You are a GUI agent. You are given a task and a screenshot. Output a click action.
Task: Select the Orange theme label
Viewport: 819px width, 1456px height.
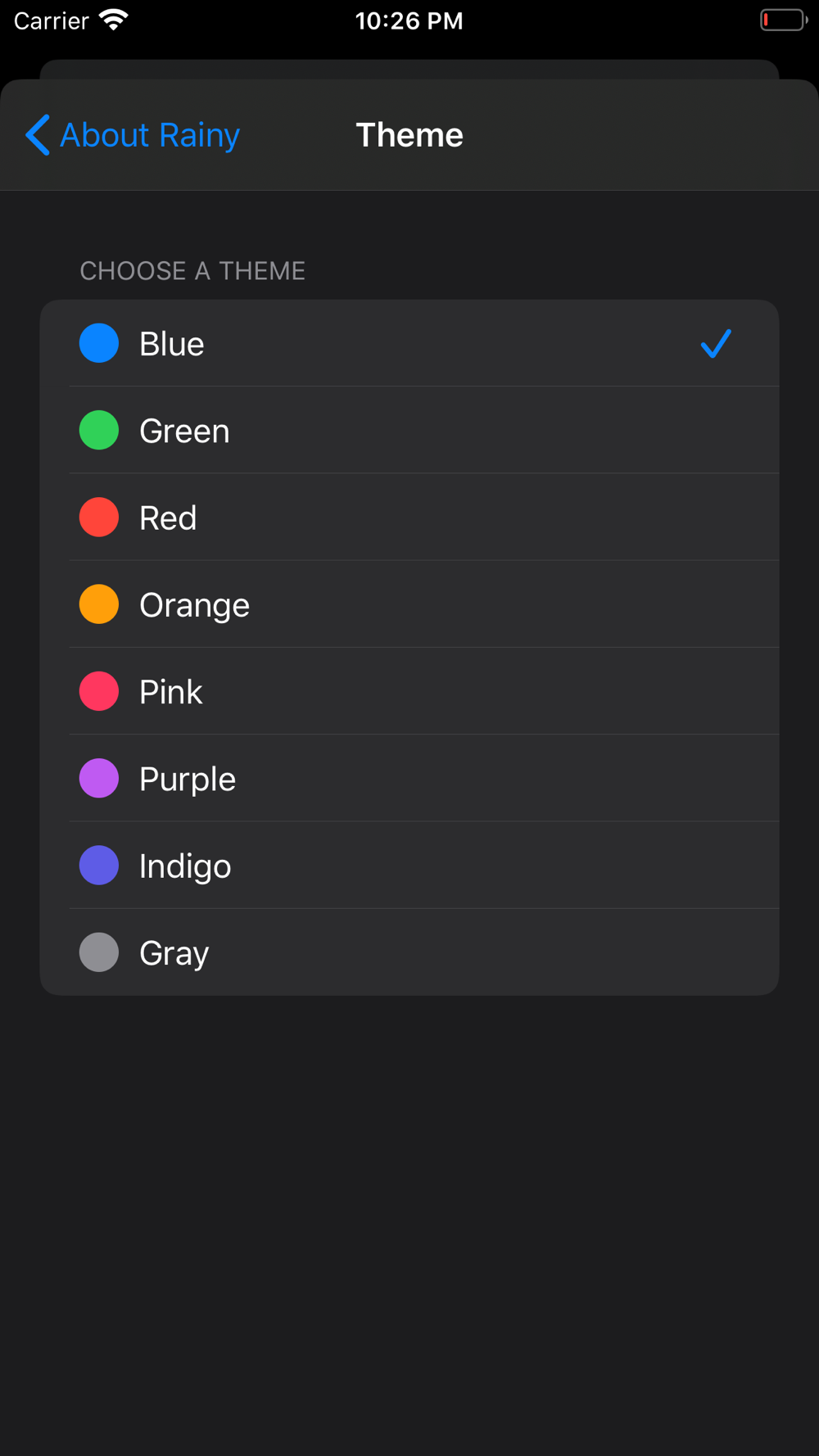click(x=194, y=605)
